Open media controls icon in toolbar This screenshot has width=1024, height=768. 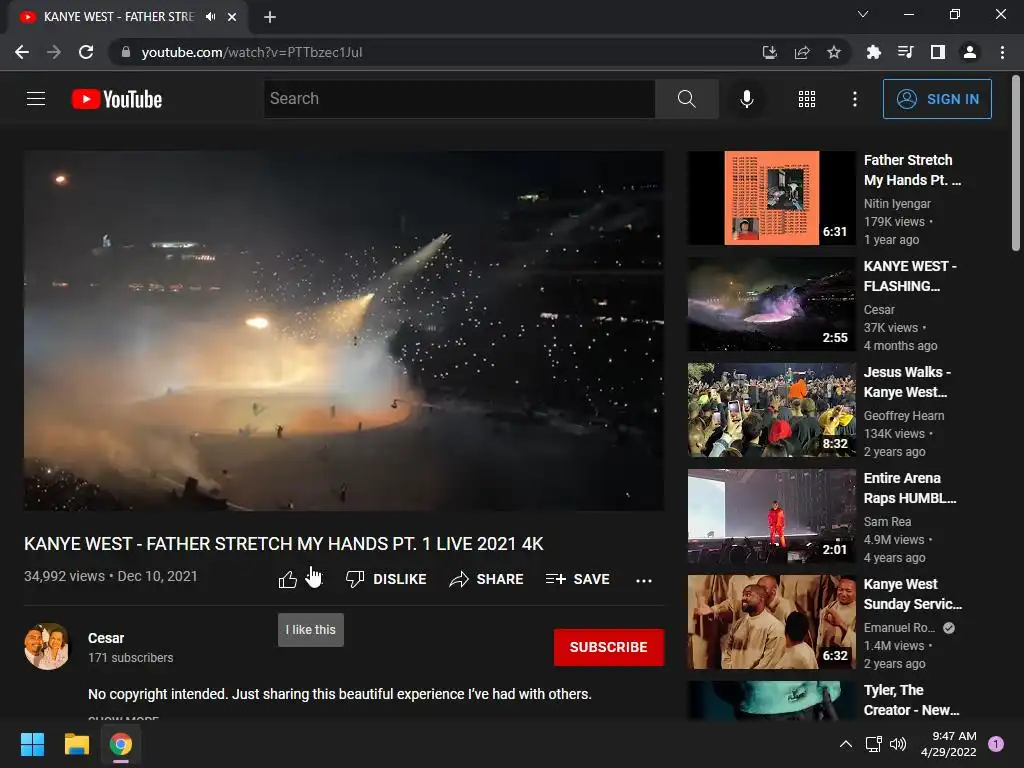pyautogui.click(x=905, y=52)
